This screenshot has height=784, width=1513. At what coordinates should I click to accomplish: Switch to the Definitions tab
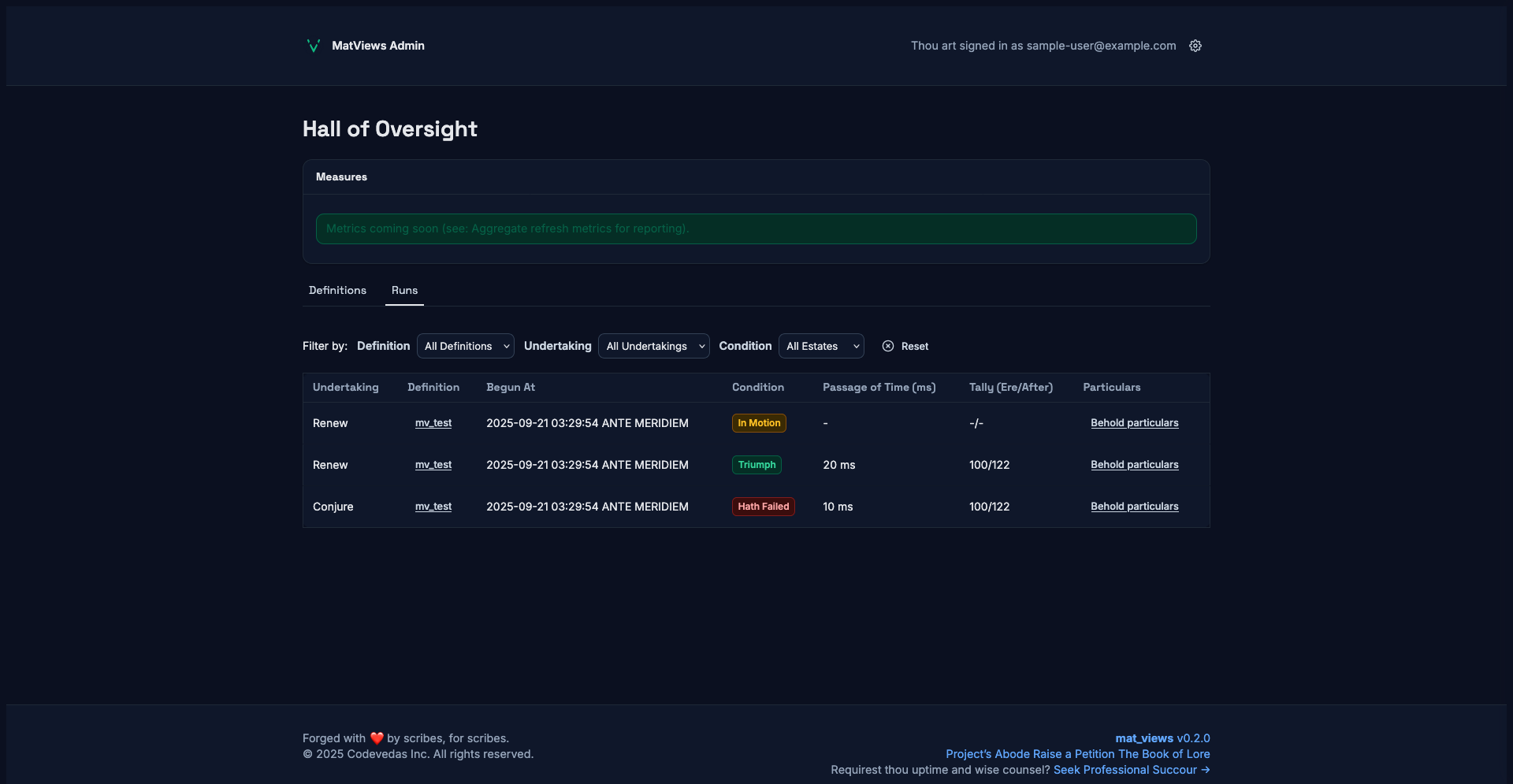coord(337,290)
